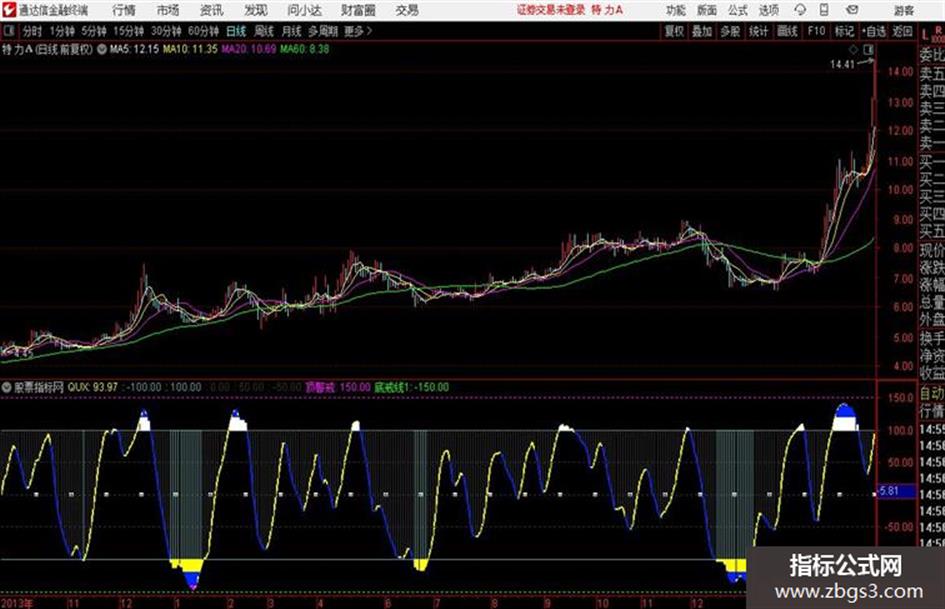Open the 交易 menu
This screenshot has width=945, height=609.
407,10
